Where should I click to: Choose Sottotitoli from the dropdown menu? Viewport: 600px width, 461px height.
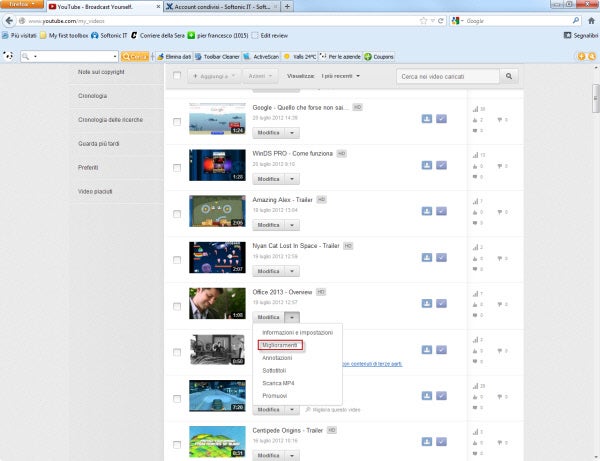pyautogui.click(x=297, y=370)
